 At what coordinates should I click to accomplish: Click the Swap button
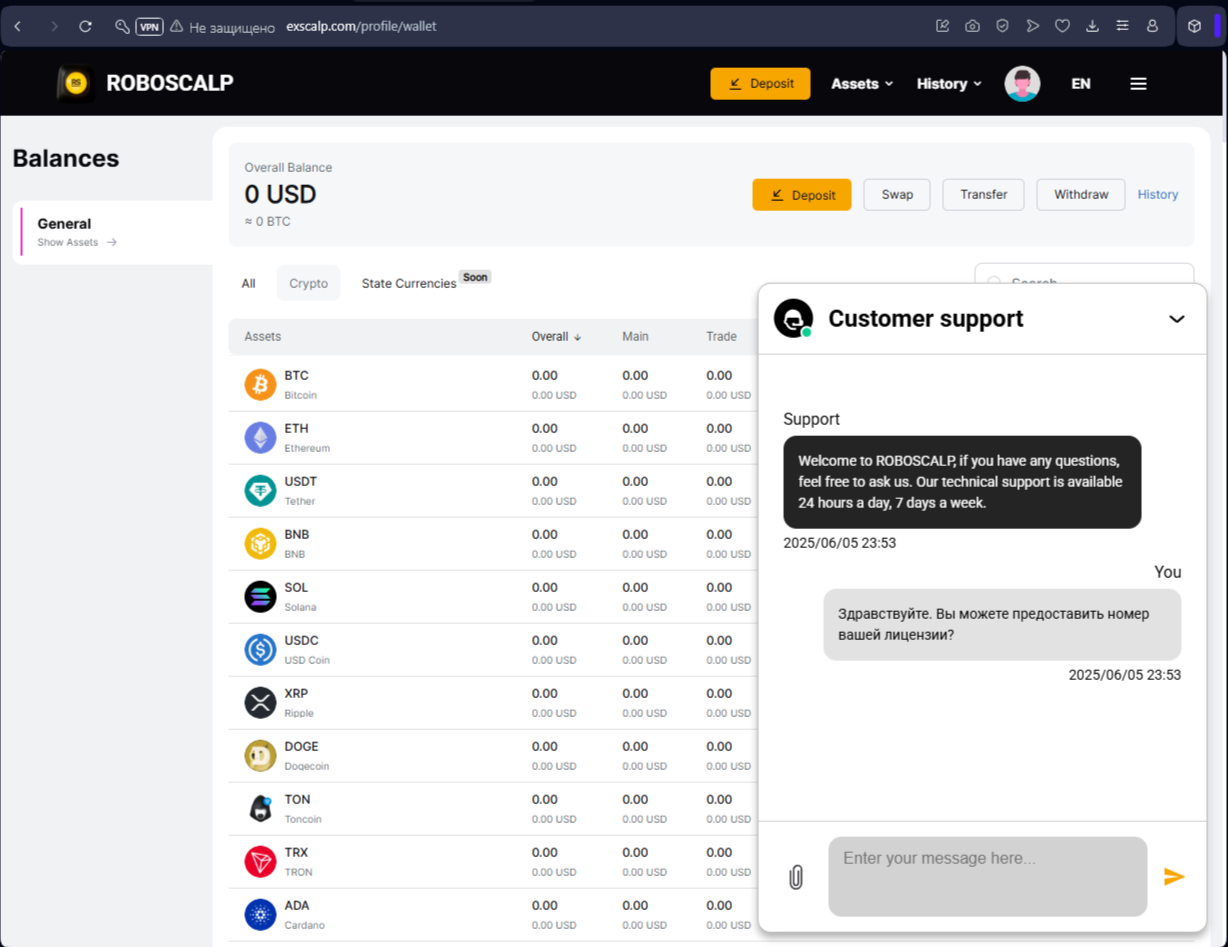[x=897, y=195]
